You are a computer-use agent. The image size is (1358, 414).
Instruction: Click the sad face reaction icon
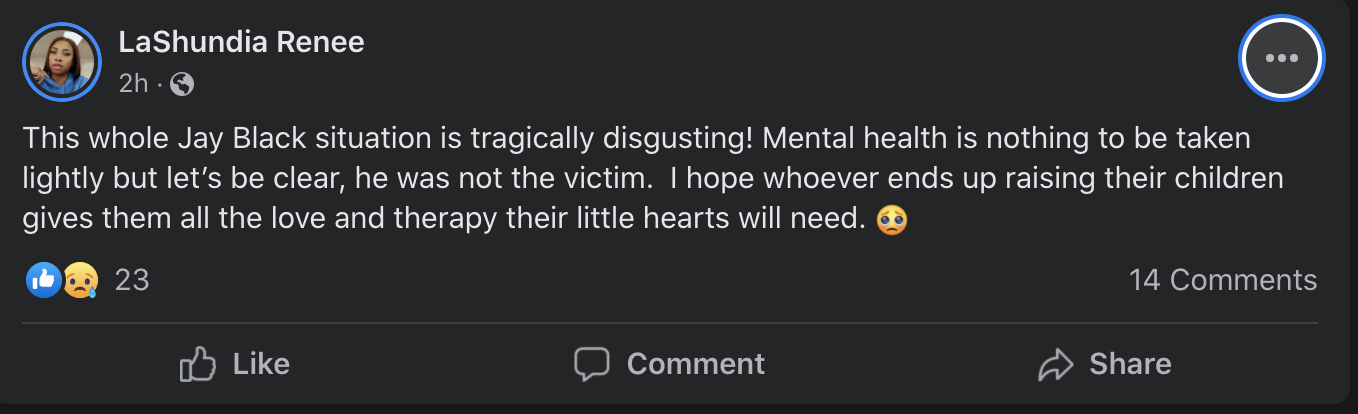[x=80, y=280]
